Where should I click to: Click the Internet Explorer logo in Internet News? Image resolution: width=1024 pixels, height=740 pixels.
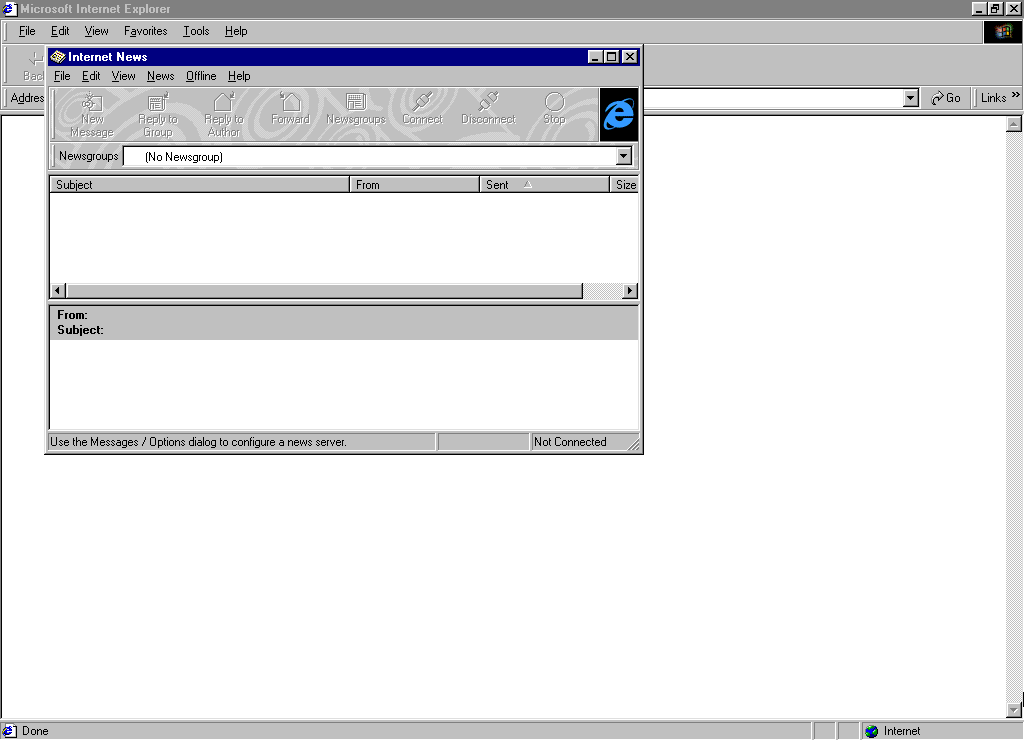tap(619, 115)
